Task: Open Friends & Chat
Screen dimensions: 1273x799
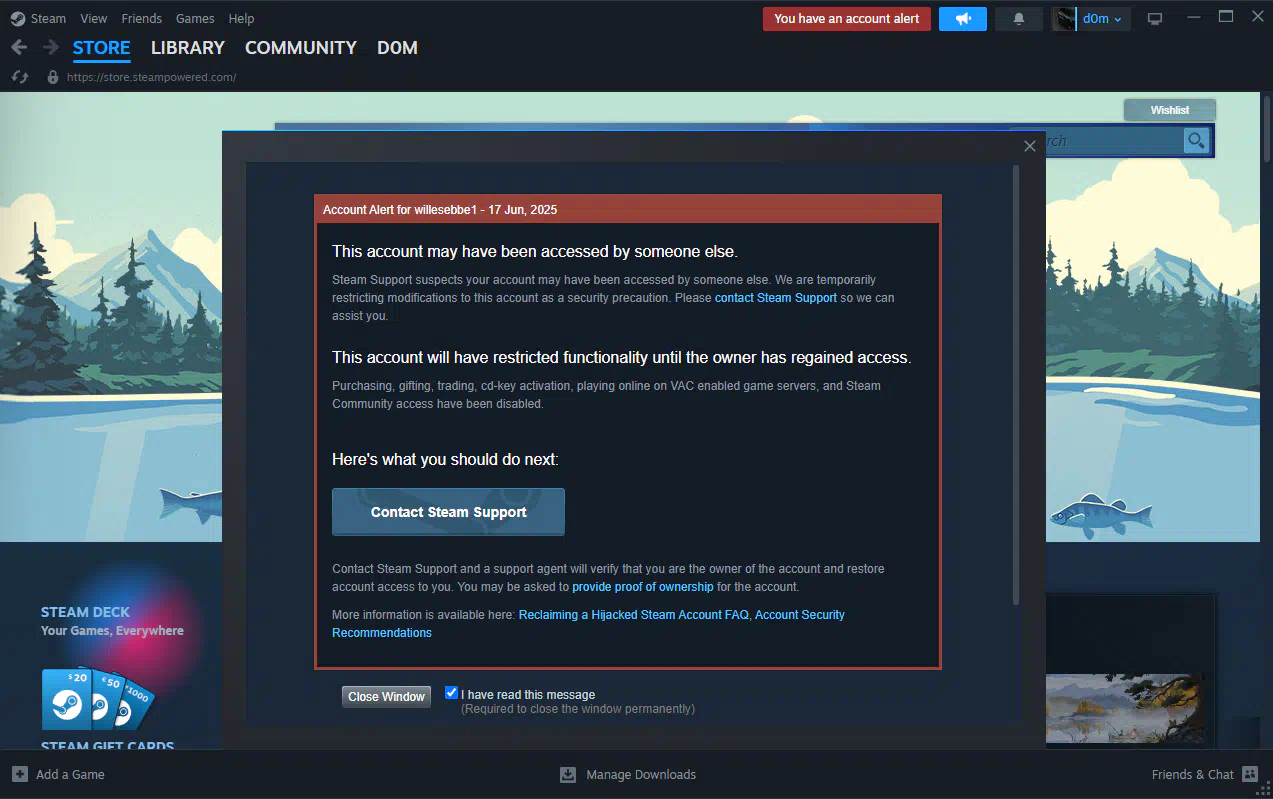Action: pyautogui.click(x=1205, y=774)
